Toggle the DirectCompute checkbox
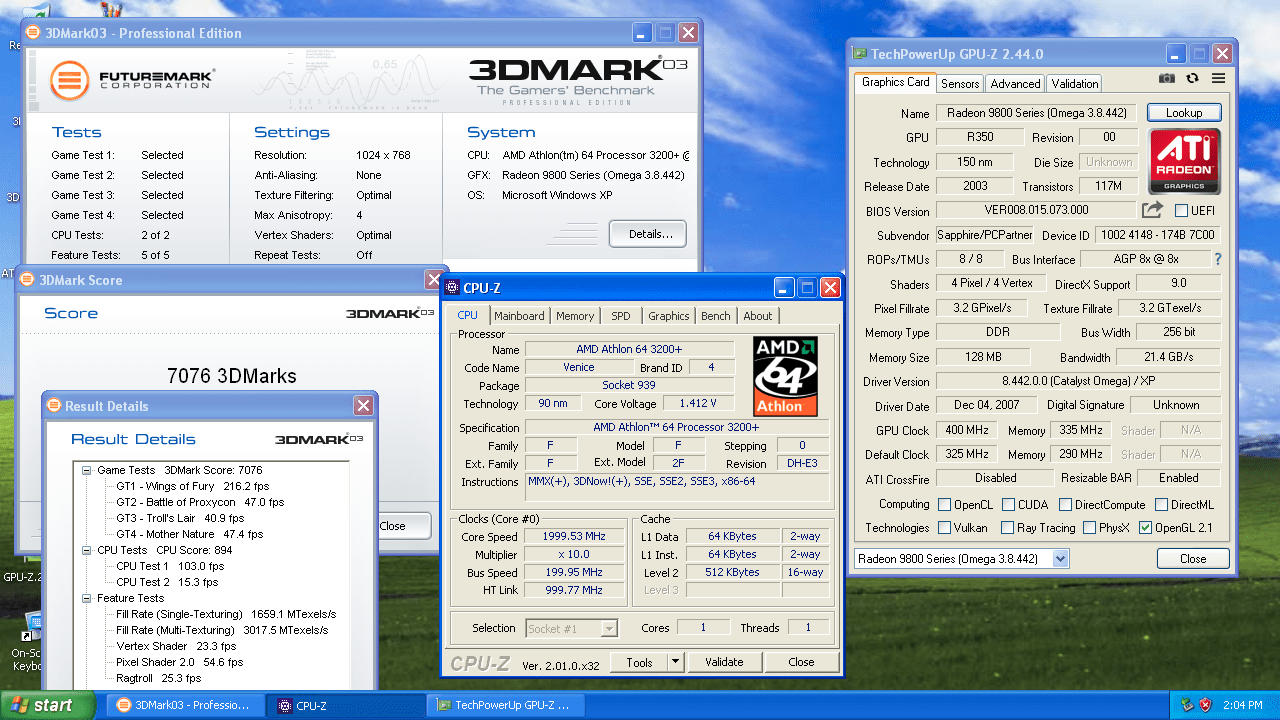 1066,505
